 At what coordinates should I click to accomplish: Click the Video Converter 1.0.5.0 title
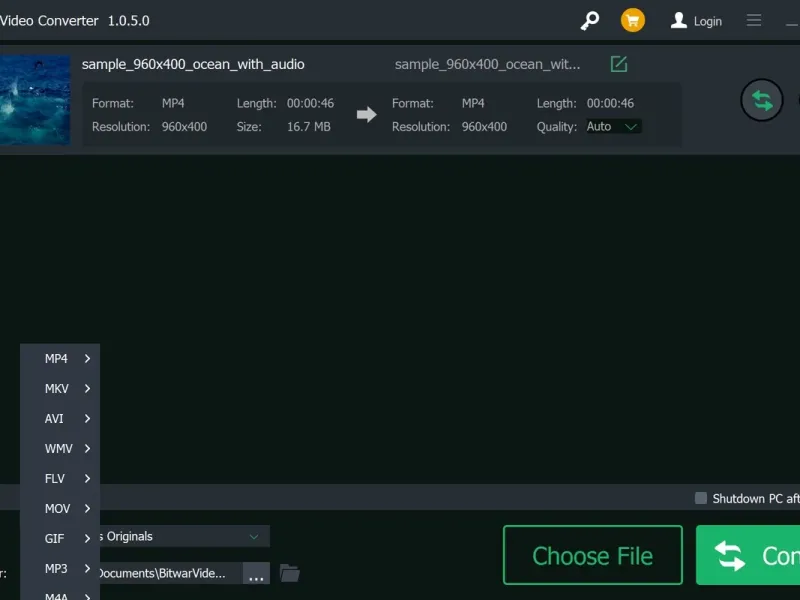point(74,21)
